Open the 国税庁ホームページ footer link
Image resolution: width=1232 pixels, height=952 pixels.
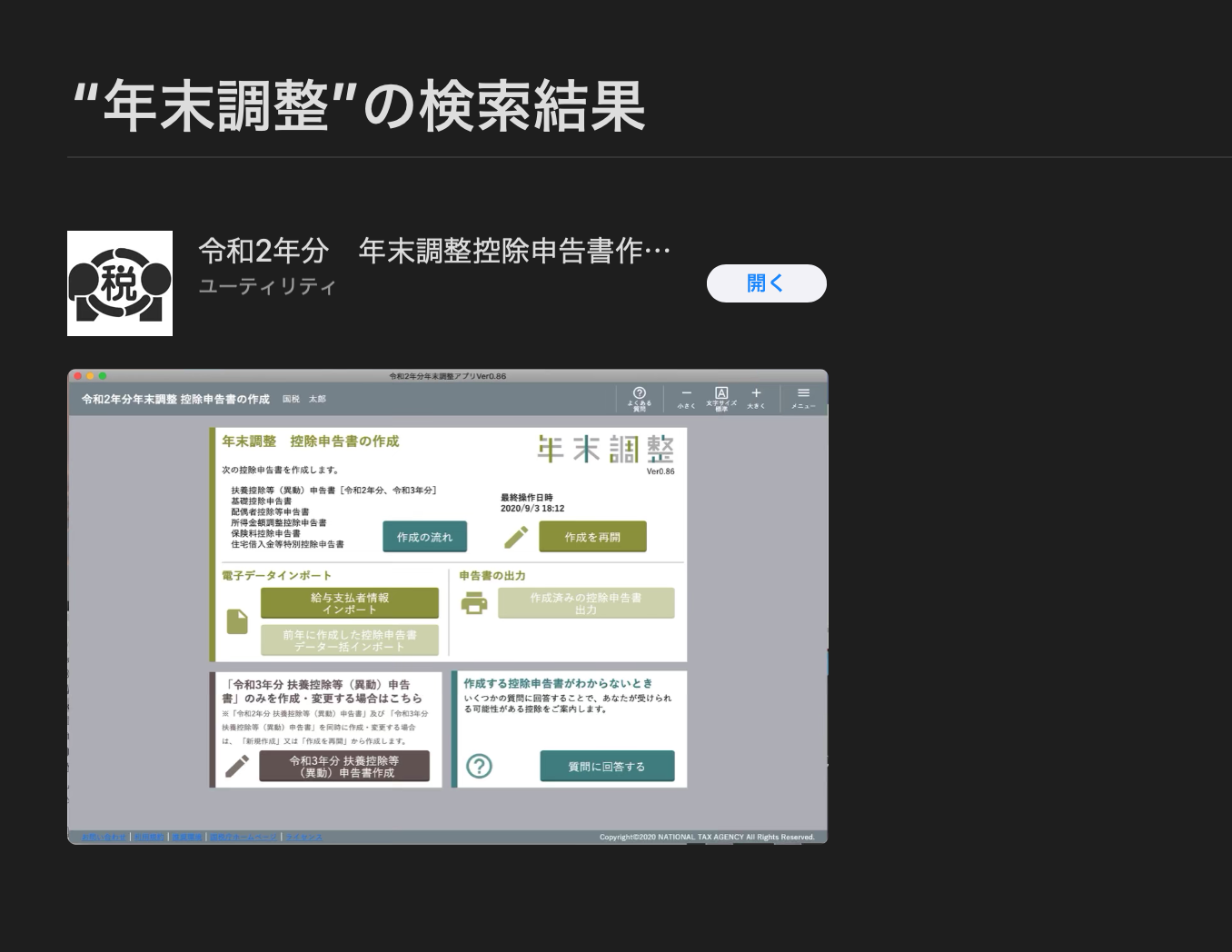pyautogui.click(x=243, y=837)
